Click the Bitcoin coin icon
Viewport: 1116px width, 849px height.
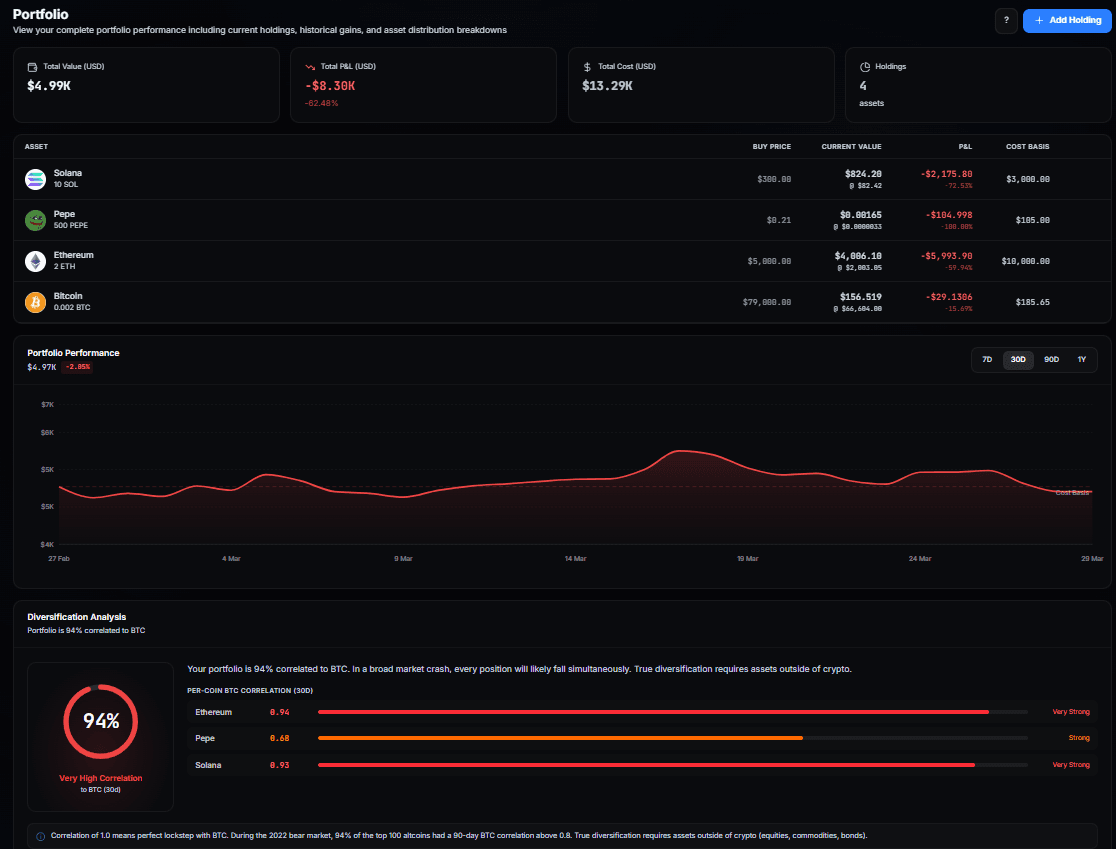tap(36, 302)
